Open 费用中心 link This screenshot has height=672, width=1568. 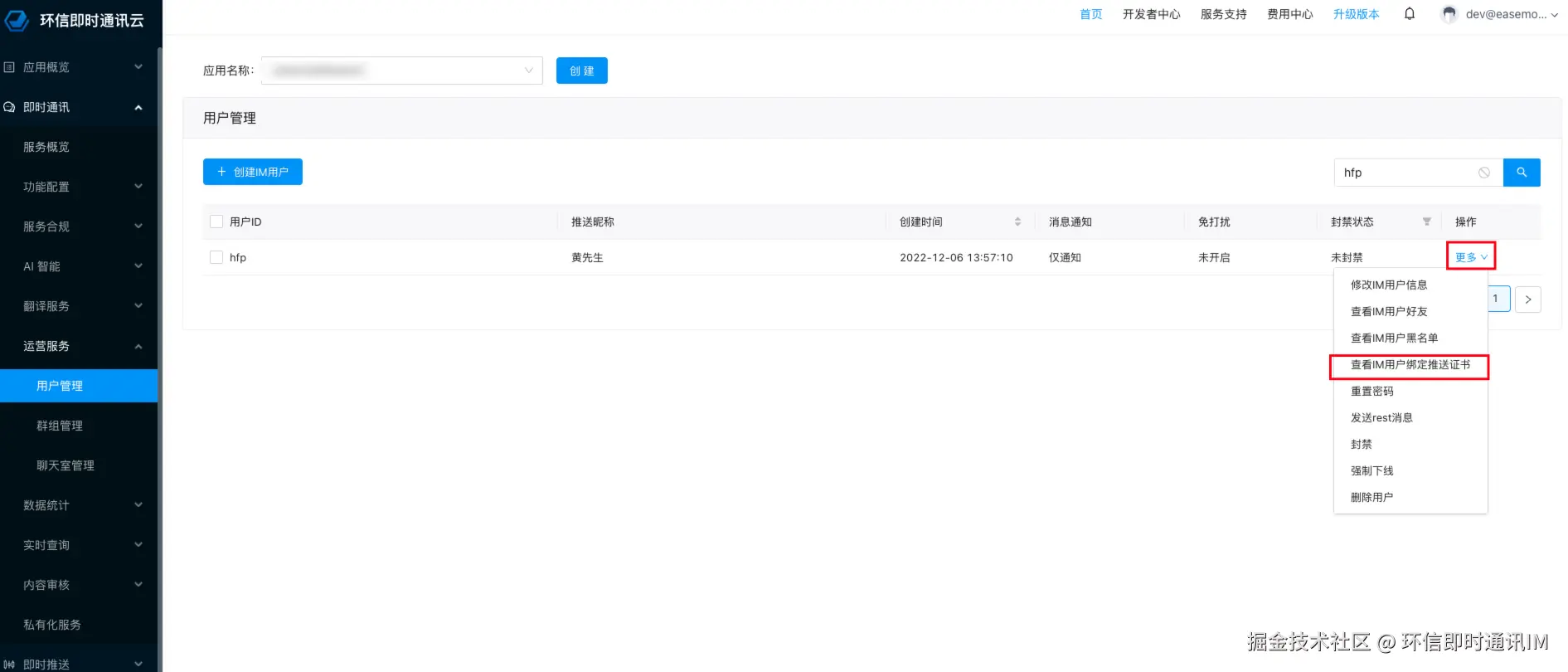(1290, 14)
